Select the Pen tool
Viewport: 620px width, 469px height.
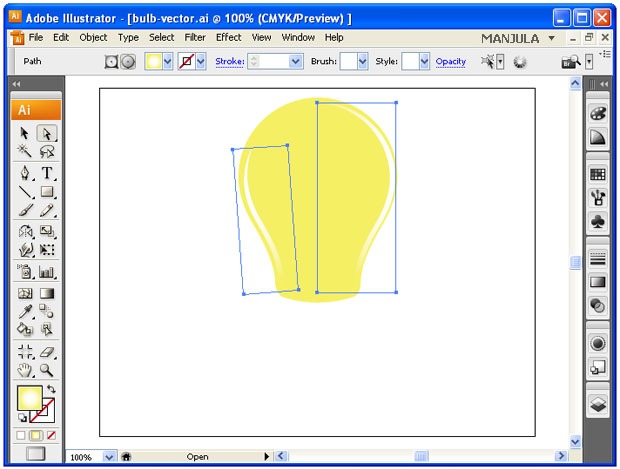[x=25, y=173]
